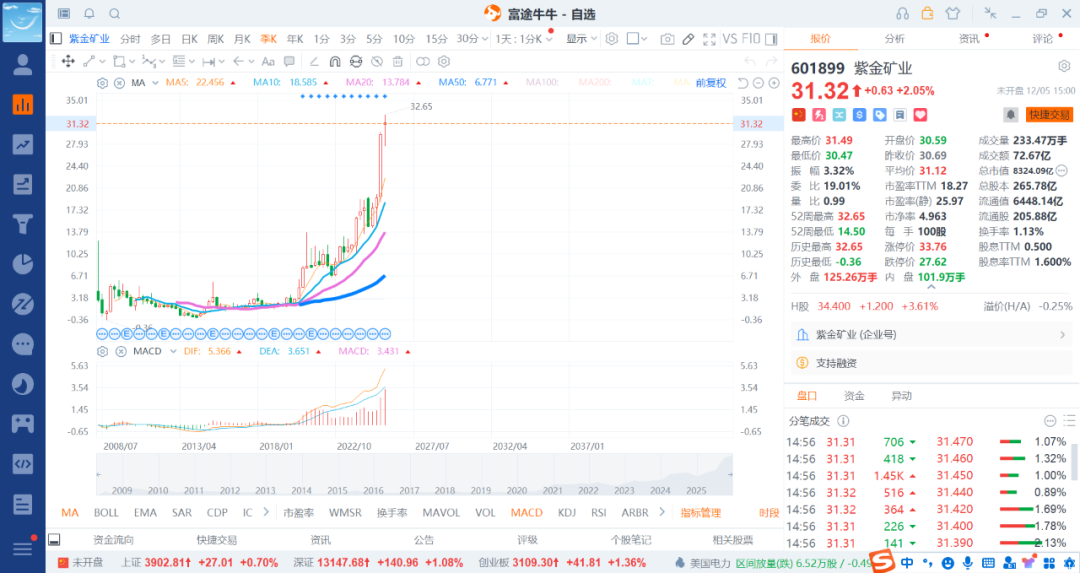Open search from title bar magnifier
1080x573 pixels.
point(115,13)
